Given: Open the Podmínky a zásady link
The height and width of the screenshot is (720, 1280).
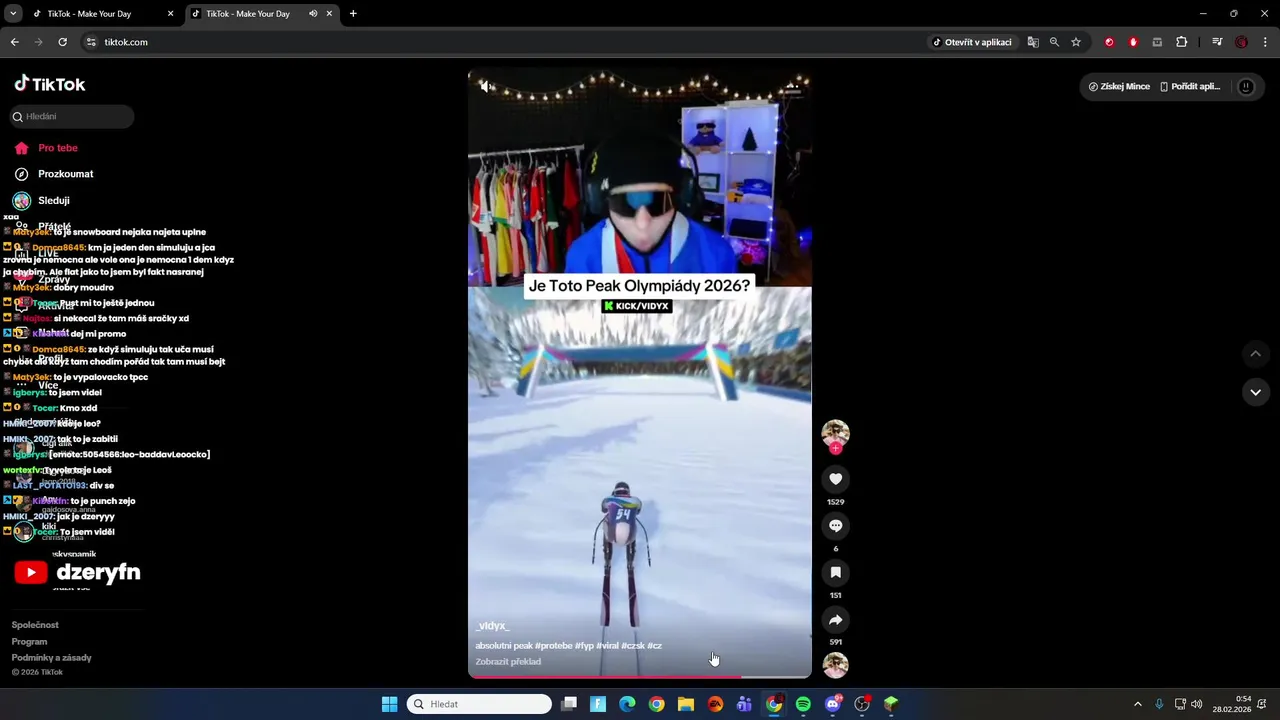Looking at the screenshot, I should coord(51,658).
